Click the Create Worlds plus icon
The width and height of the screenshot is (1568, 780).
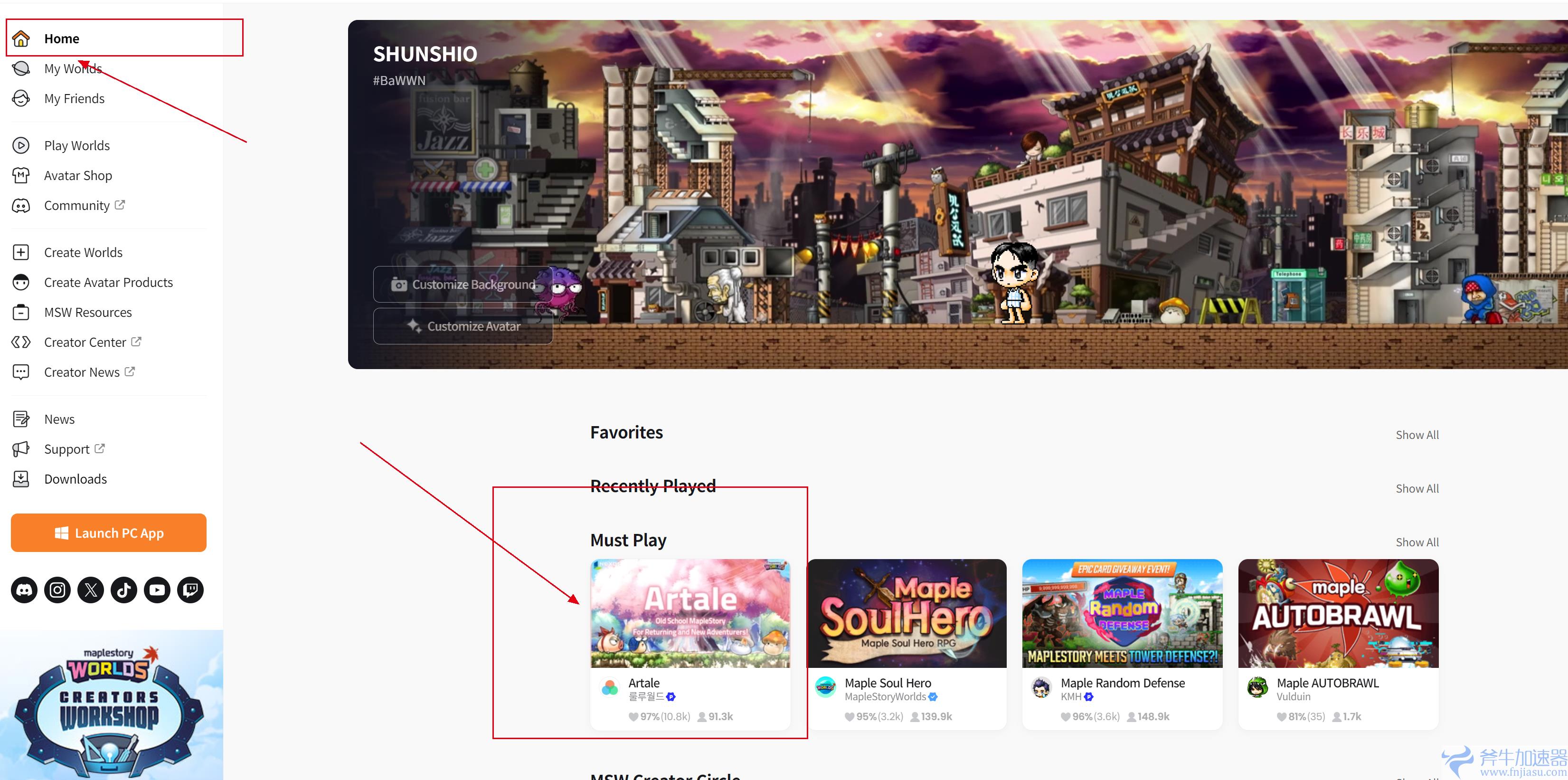(x=21, y=252)
